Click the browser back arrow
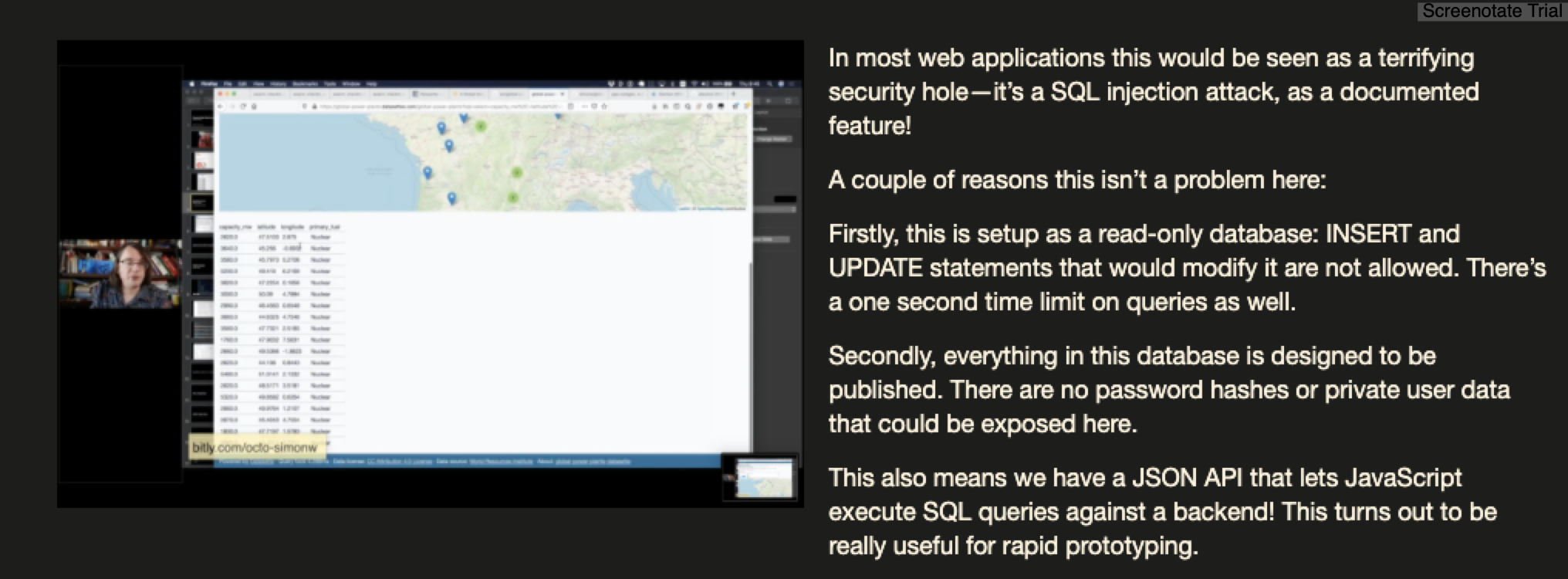The width and height of the screenshot is (1568, 579). pos(221,107)
